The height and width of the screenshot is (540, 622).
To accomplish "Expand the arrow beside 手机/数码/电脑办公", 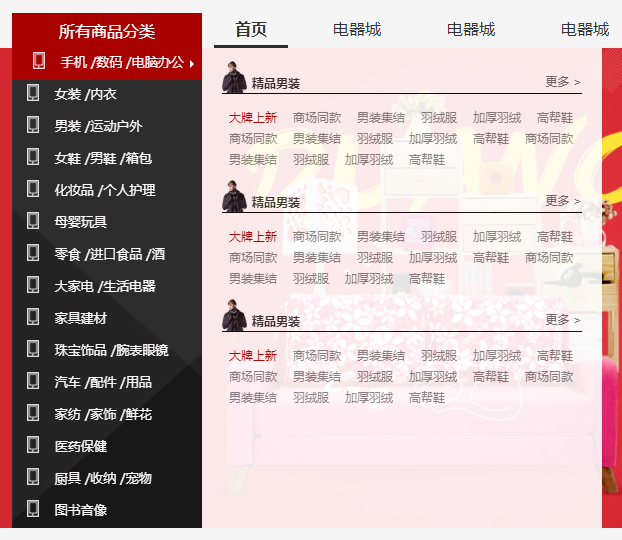I will tap(192, 63).
